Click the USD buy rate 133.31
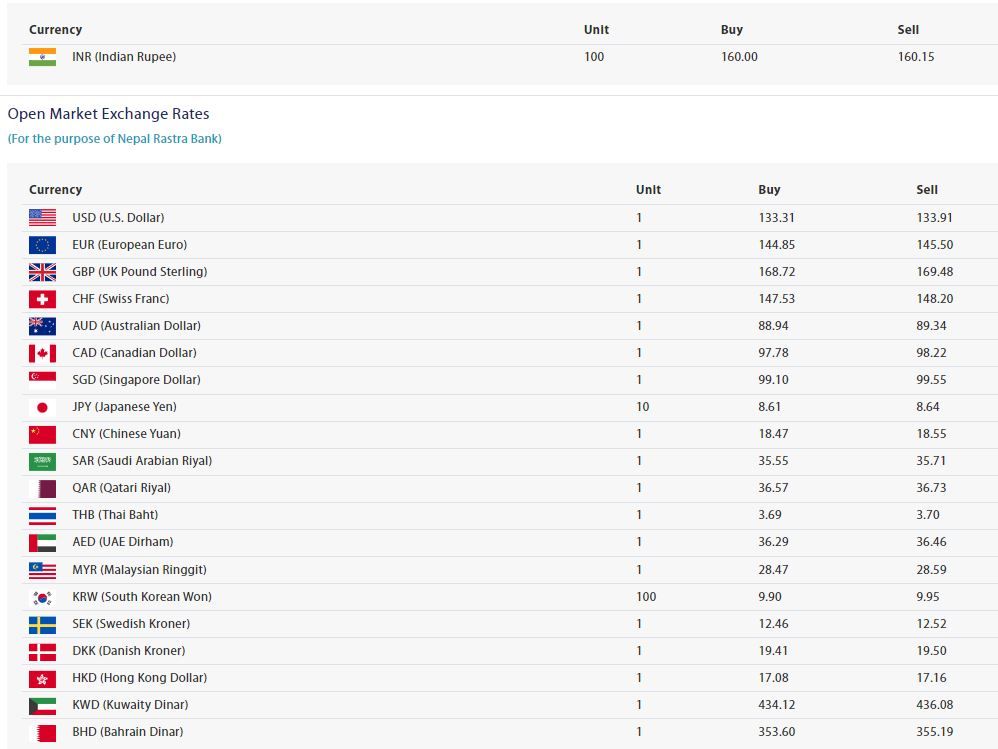Viewport: 998px width, 749px height. (775, 217)
